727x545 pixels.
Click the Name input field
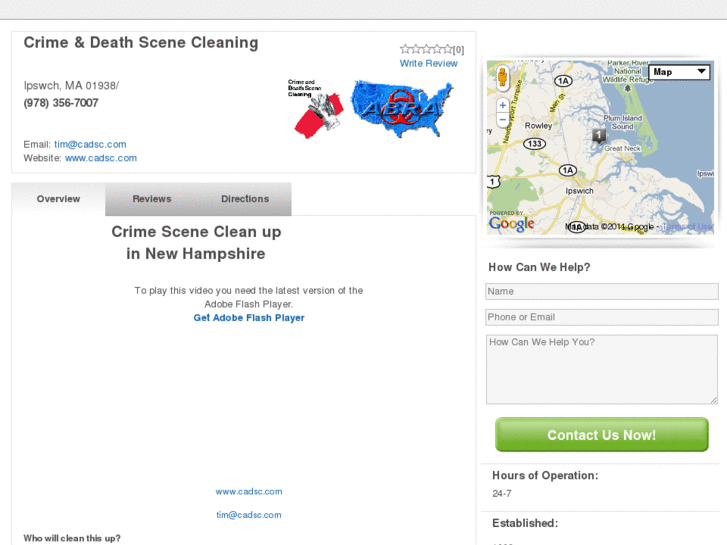601,292
